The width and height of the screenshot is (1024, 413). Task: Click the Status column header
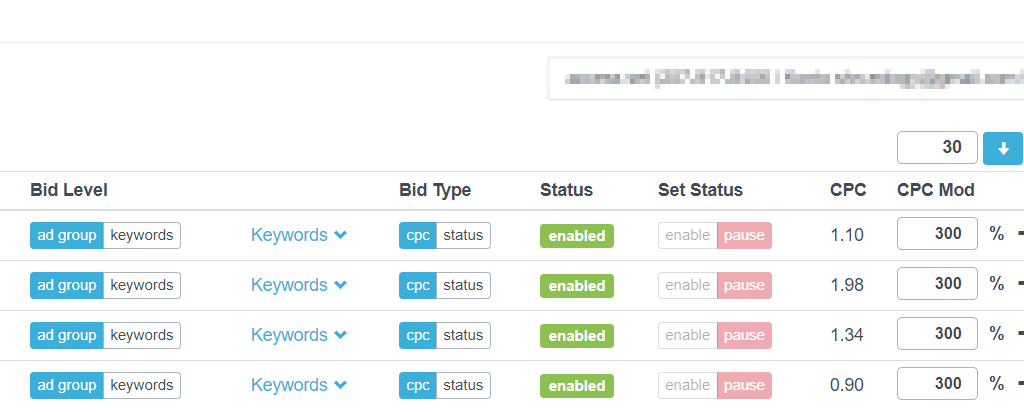coord(566,190)
